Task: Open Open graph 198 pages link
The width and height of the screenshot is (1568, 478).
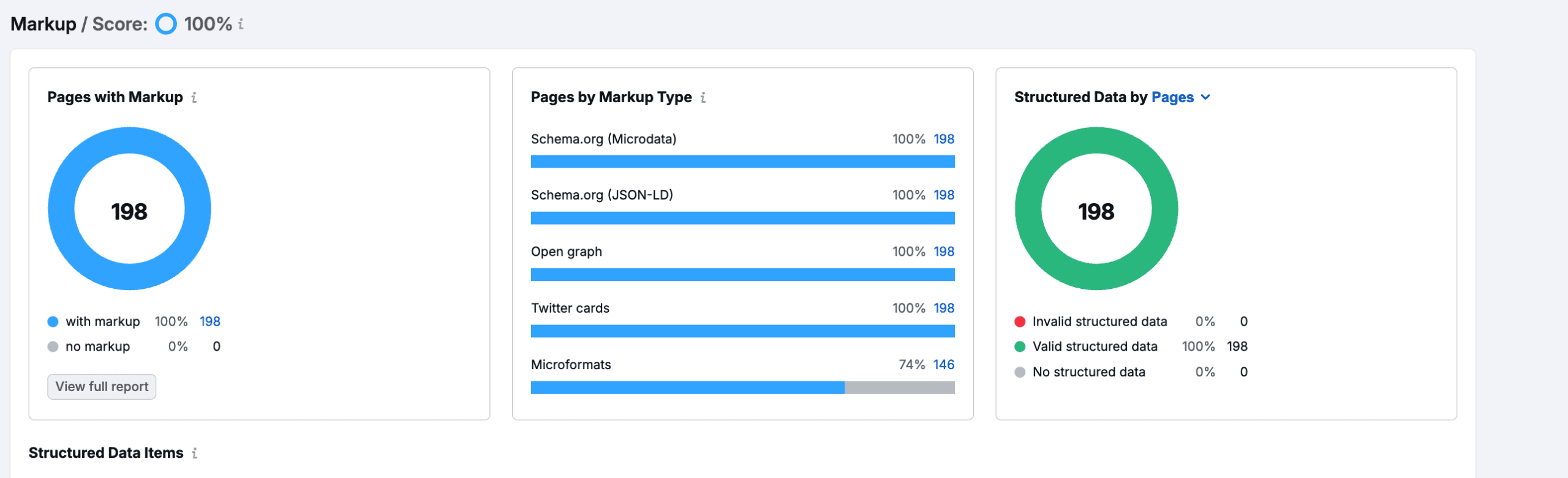Action: (x=943, y=252)
